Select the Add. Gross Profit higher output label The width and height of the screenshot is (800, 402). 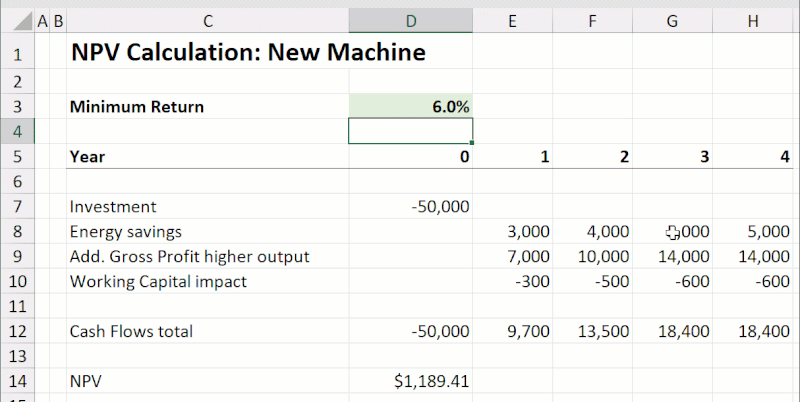(x=207, y=256)
